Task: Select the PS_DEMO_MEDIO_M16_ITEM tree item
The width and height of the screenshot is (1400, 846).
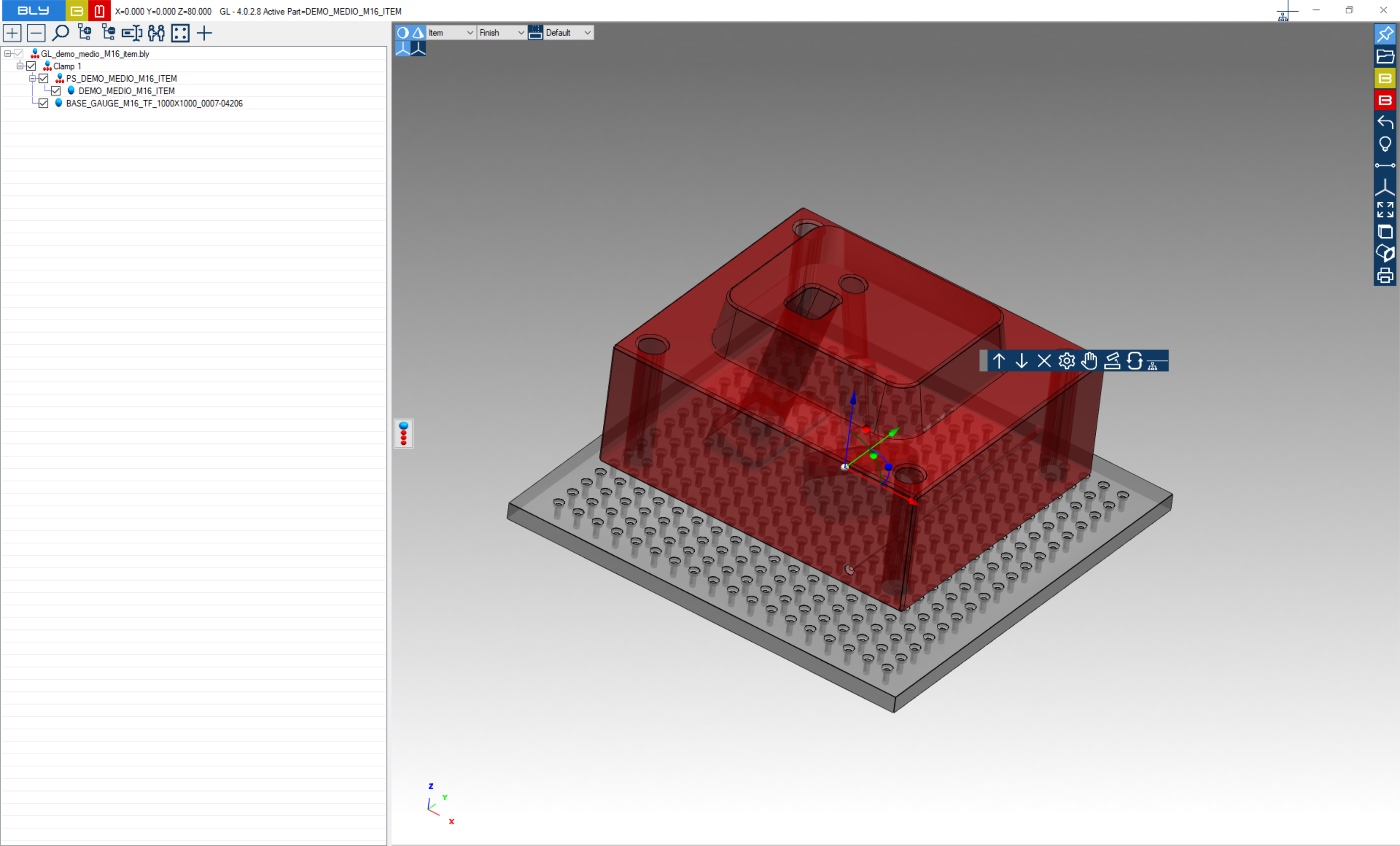Action: click(122, 79)
